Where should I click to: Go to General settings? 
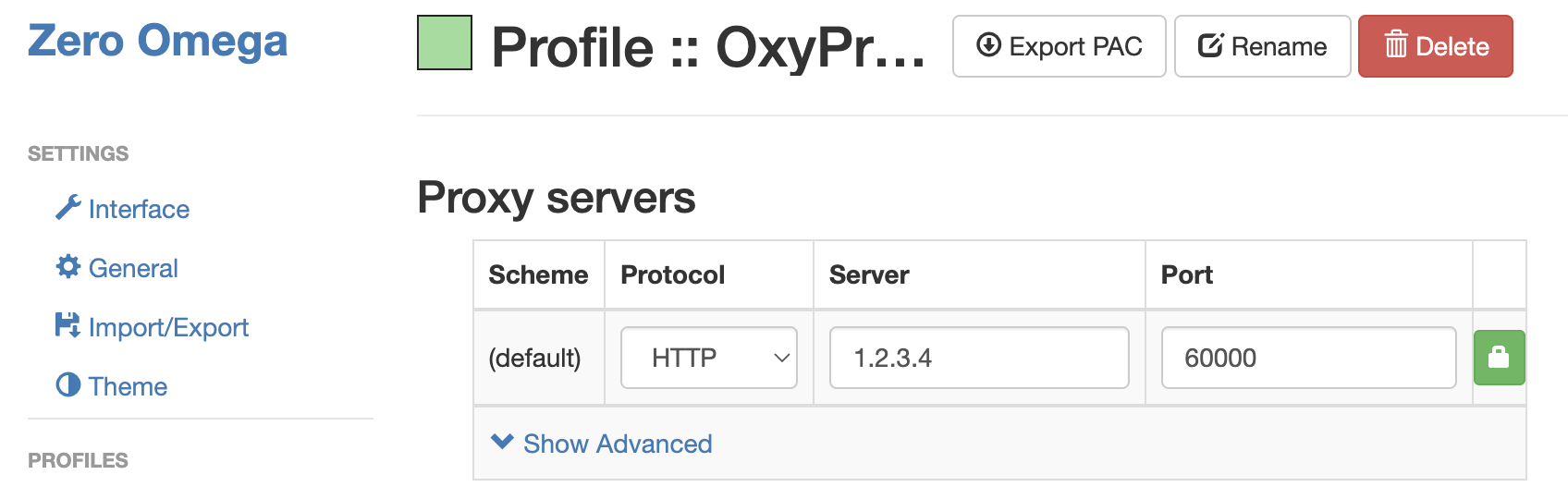pyautogui.click(x=133, y=268)
